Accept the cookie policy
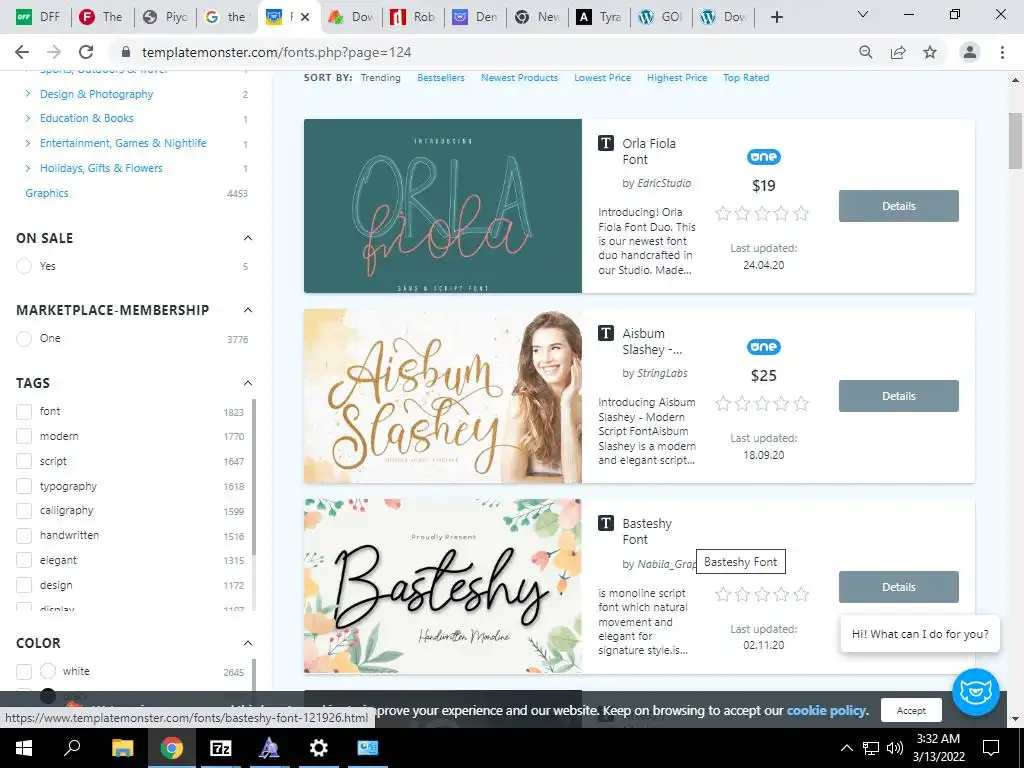The width and height of the screenshot is (1024, 768). point(911,711)
